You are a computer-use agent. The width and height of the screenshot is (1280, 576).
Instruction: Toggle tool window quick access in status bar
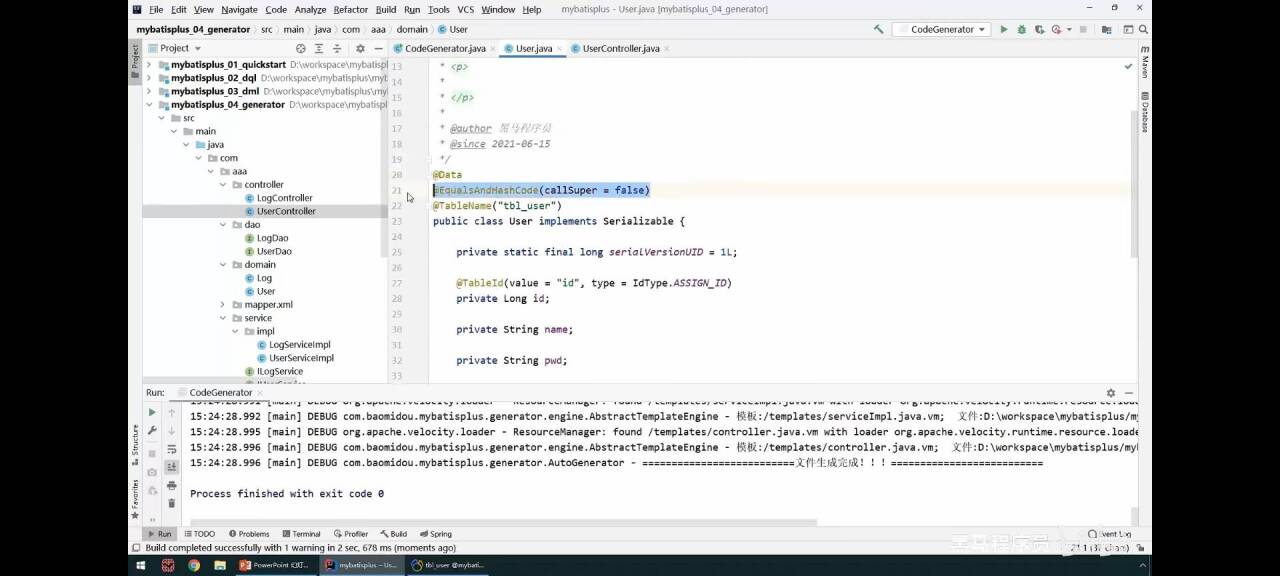136,548
